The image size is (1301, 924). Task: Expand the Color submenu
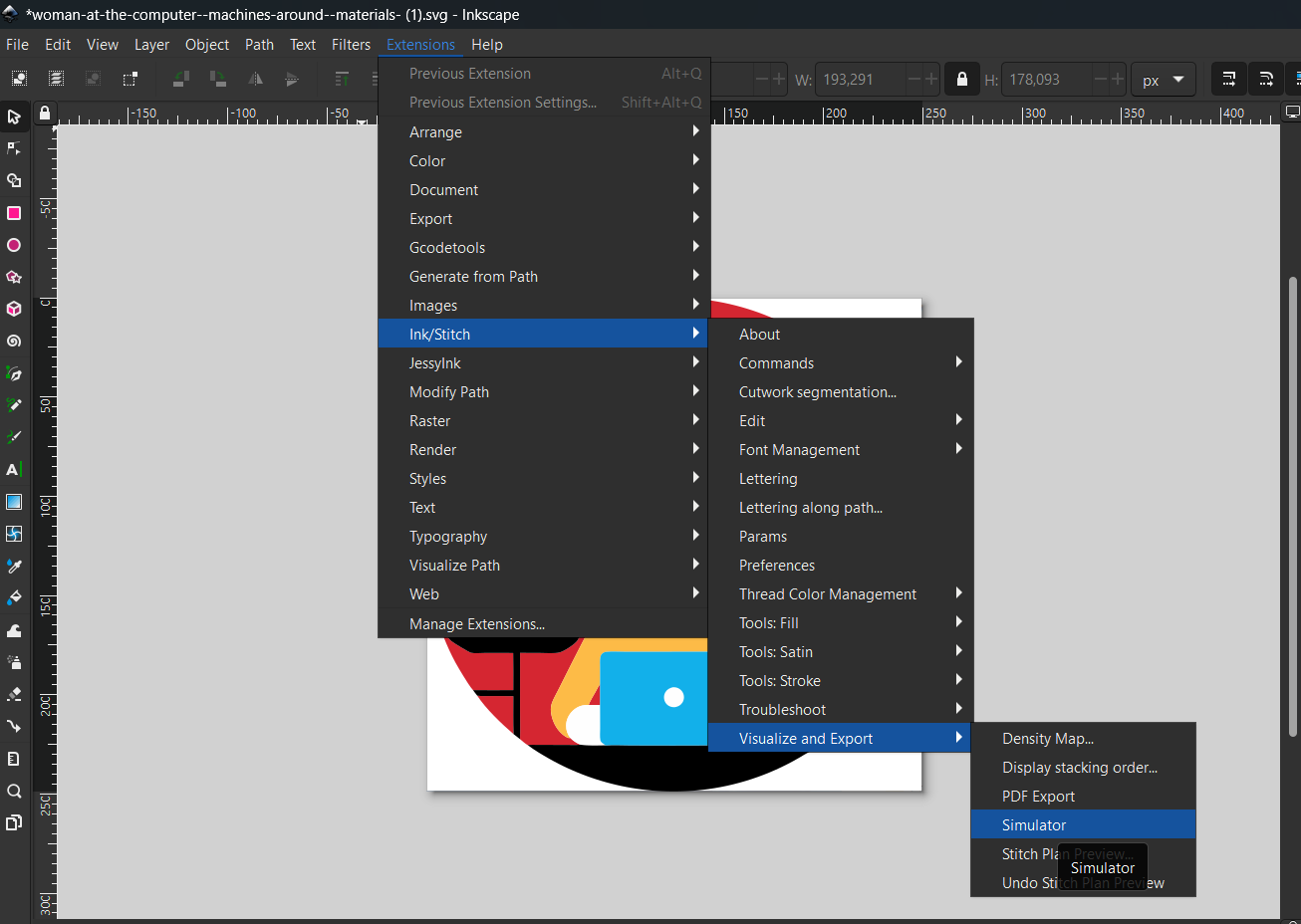pyautogui.click(x=544, y=160)
